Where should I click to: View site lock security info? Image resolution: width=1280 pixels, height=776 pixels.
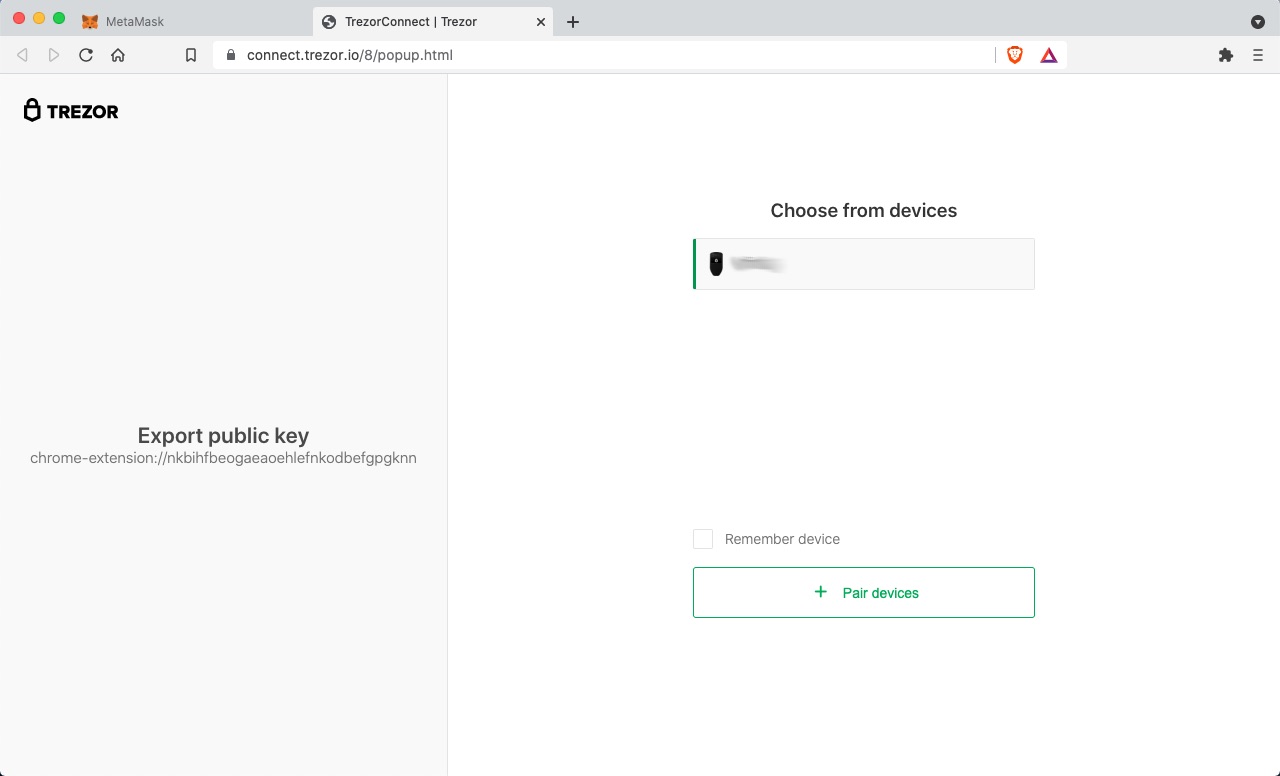coord(231,55)
